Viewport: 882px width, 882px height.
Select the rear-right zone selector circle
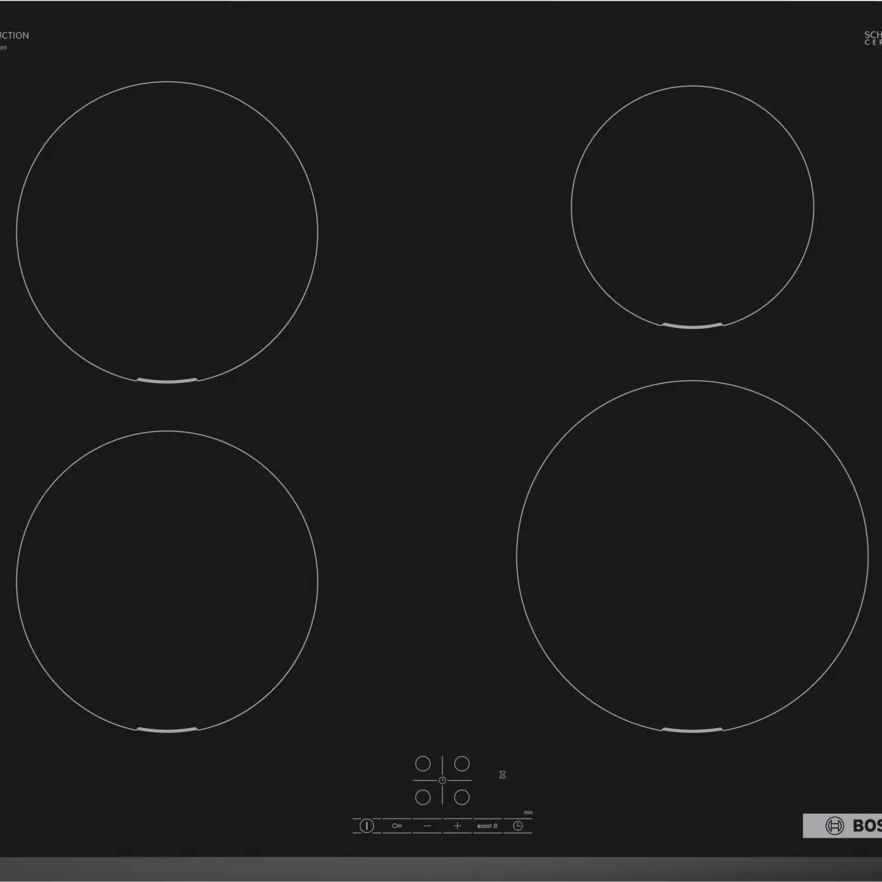(x=462, y=764)
